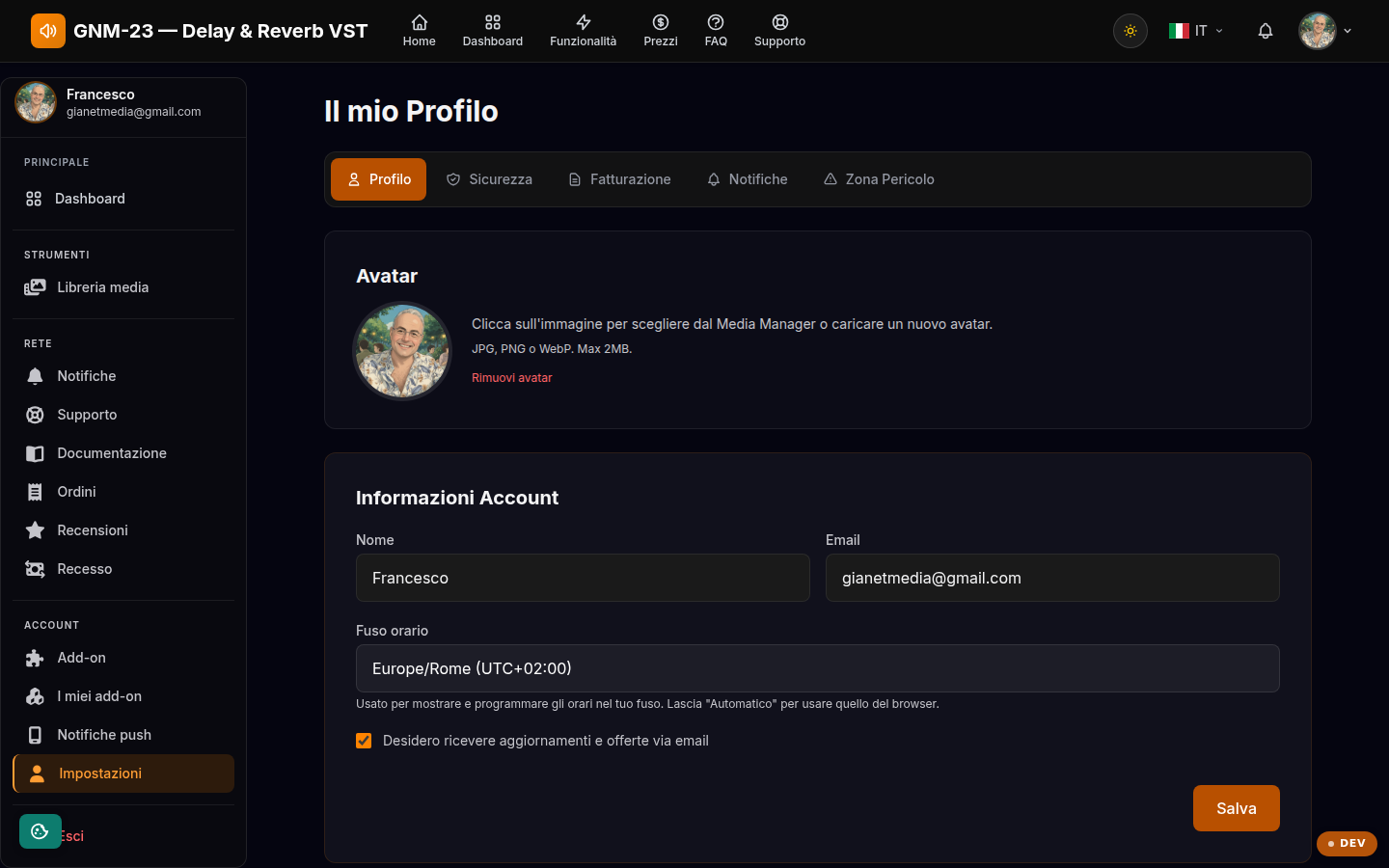Viewport: 1389px width, 868px height.
Task: Open Ordini in the sidebar
Action: click(123, 492)
